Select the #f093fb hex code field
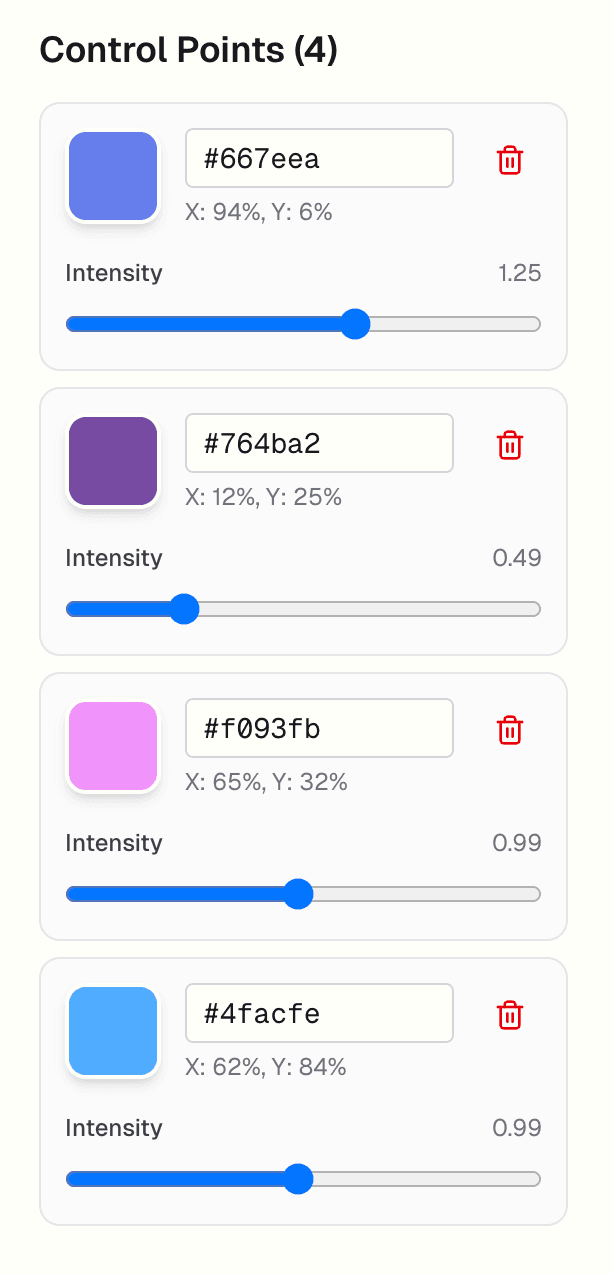Screen dimensions: 614x1274 point(320,728)
